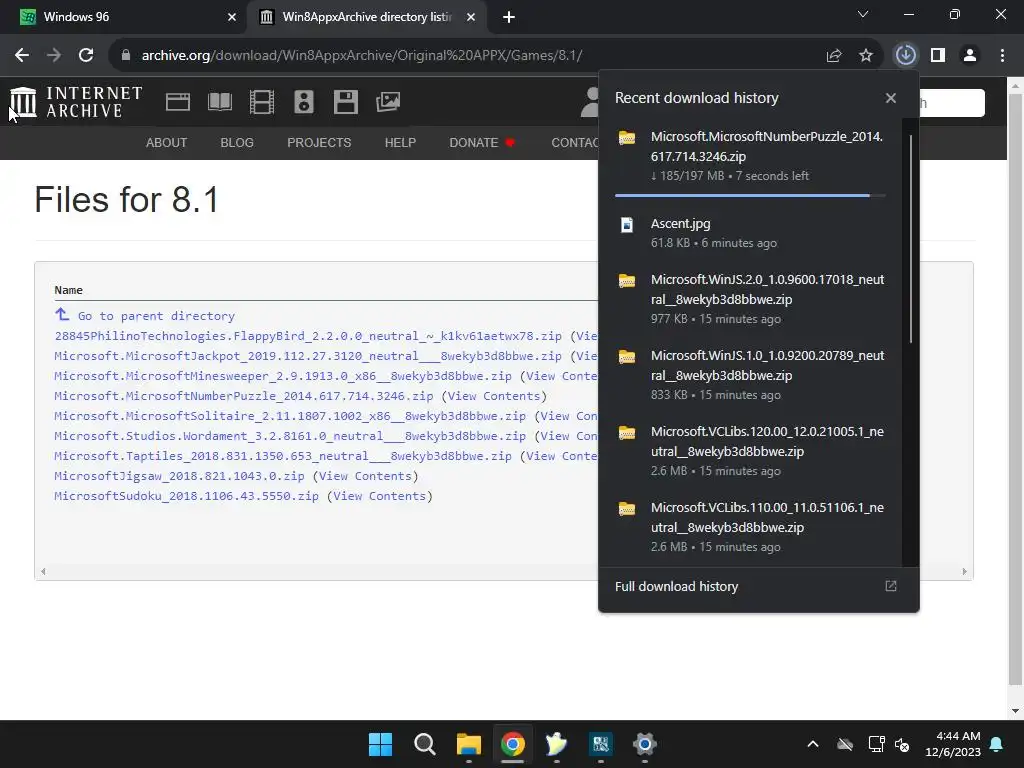This screenshot has height=768, width=1024.
Task: Bookmark this tab with the star icon
Action: (866, 56)
